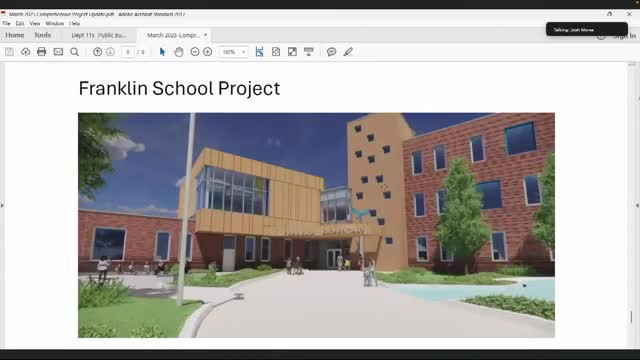
Task: Click the Sign In link
Action: pyautogui.click(x=624, y=36)
